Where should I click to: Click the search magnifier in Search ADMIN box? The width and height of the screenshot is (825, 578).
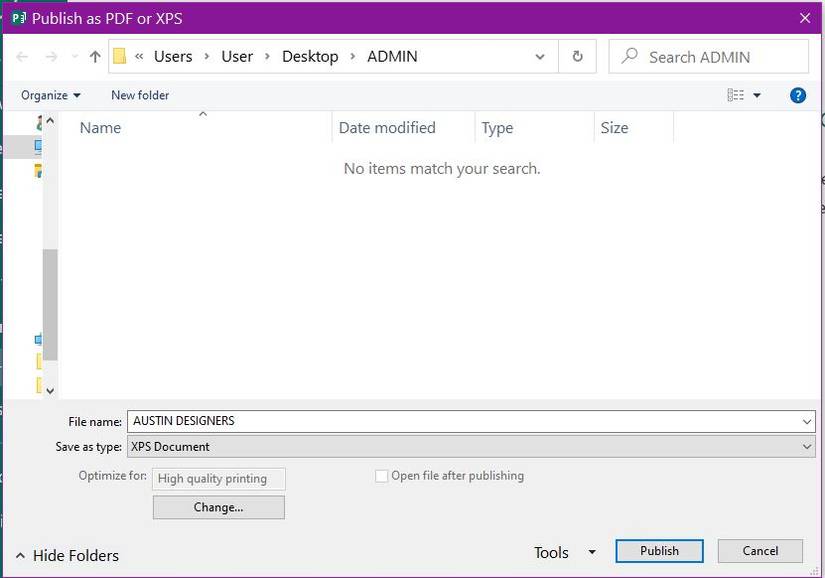click(x=629, y=56)
